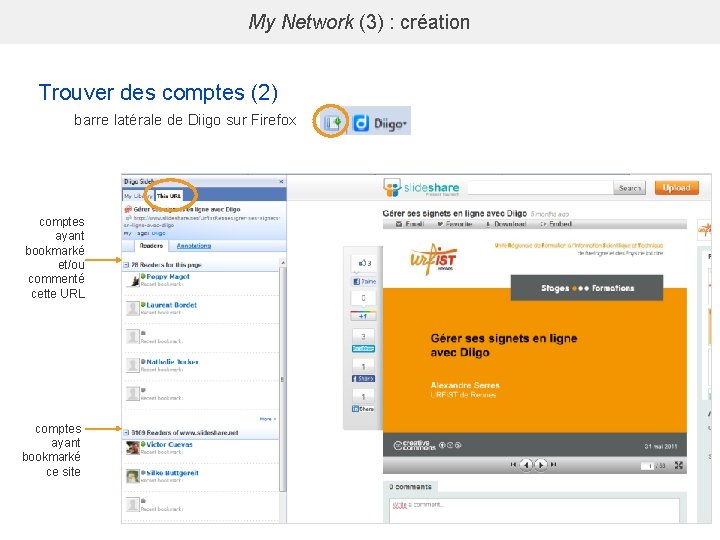This screenshot has height=540, width=720.
Task: Click the thumbs-up like counter
Action: (364, 263)
